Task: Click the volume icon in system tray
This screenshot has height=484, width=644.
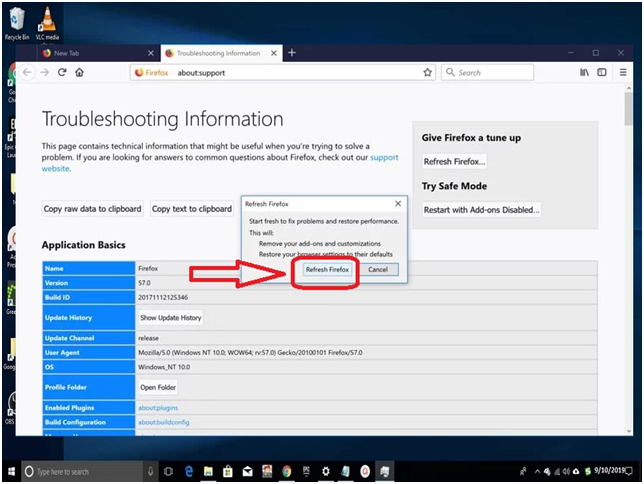Action: [566, 472]
